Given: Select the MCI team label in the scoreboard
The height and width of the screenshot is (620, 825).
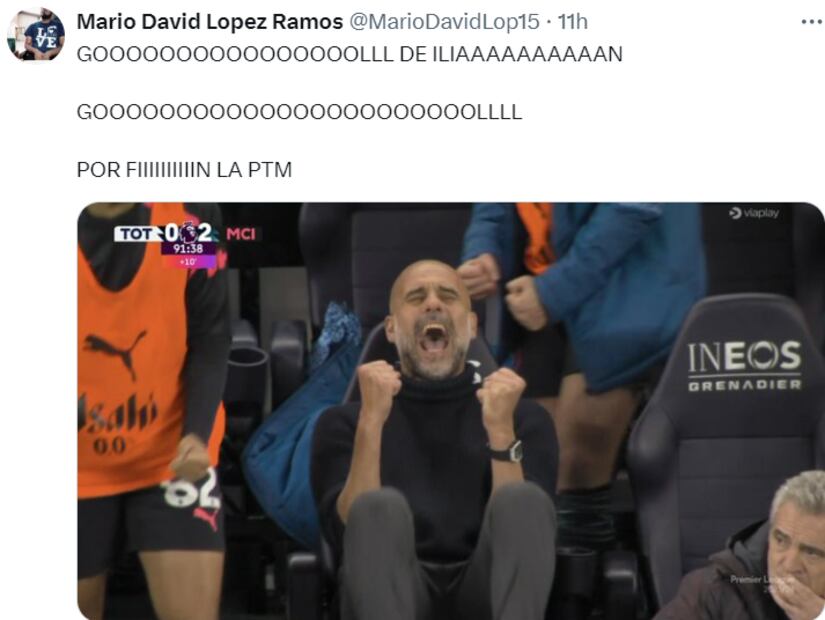Looking at the screenshot, I should [241, 234].
